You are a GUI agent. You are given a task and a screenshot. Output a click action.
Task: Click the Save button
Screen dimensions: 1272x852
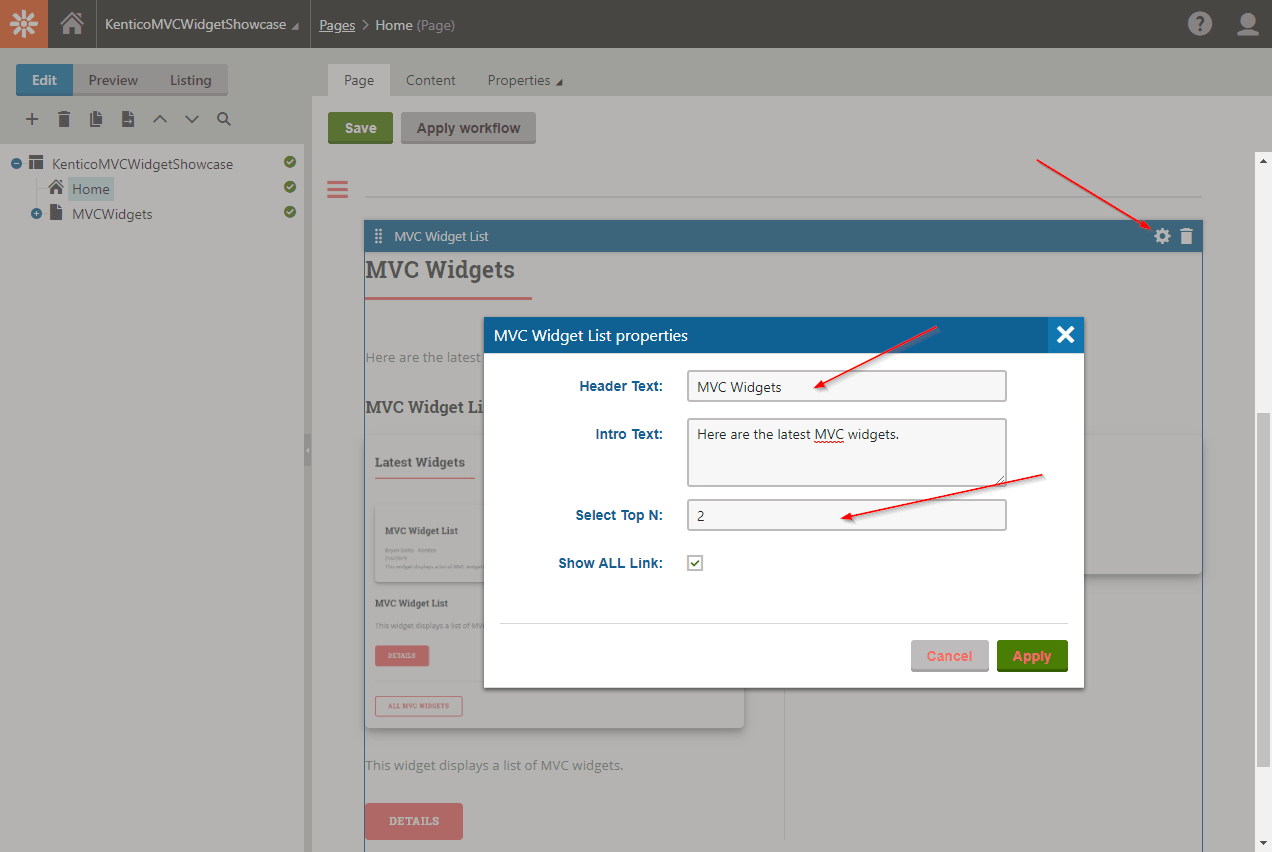click(x=361, y=128)
